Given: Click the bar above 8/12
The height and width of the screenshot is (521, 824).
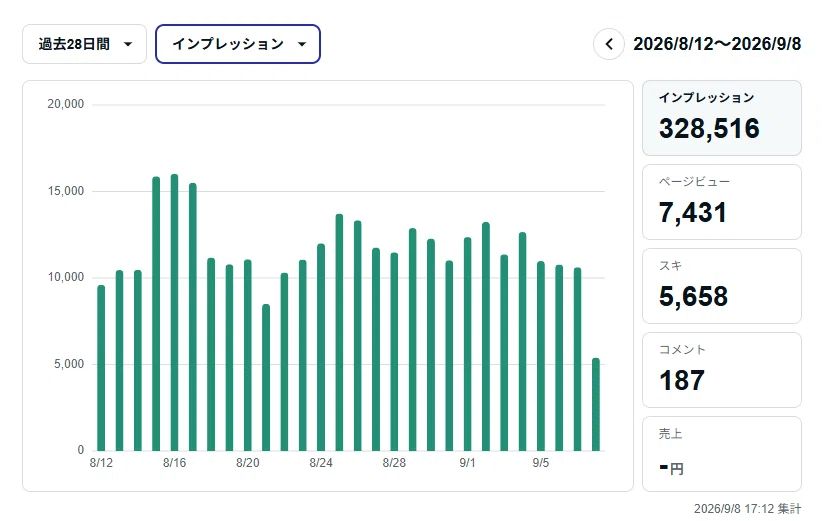Looking at the screenshot, I should tap(101, 368).
